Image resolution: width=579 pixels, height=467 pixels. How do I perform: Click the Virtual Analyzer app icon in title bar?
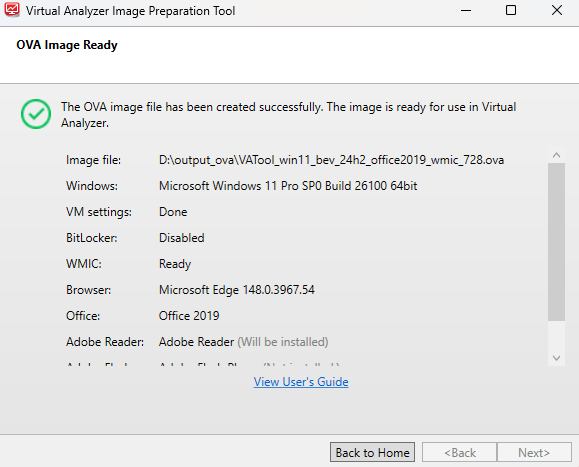tap(12, 10)
